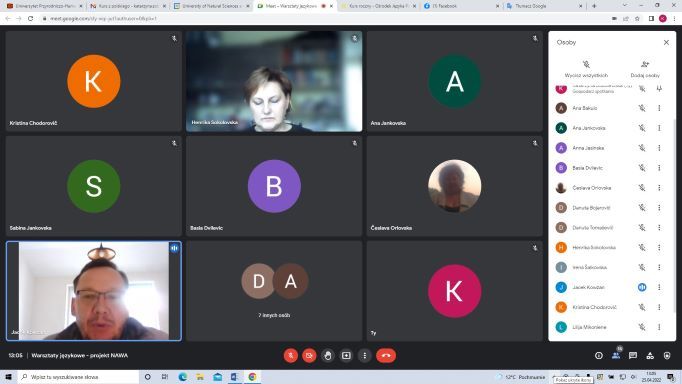Select Česlava Orlovska tile

pyautogui.click(x=455, y=186)
